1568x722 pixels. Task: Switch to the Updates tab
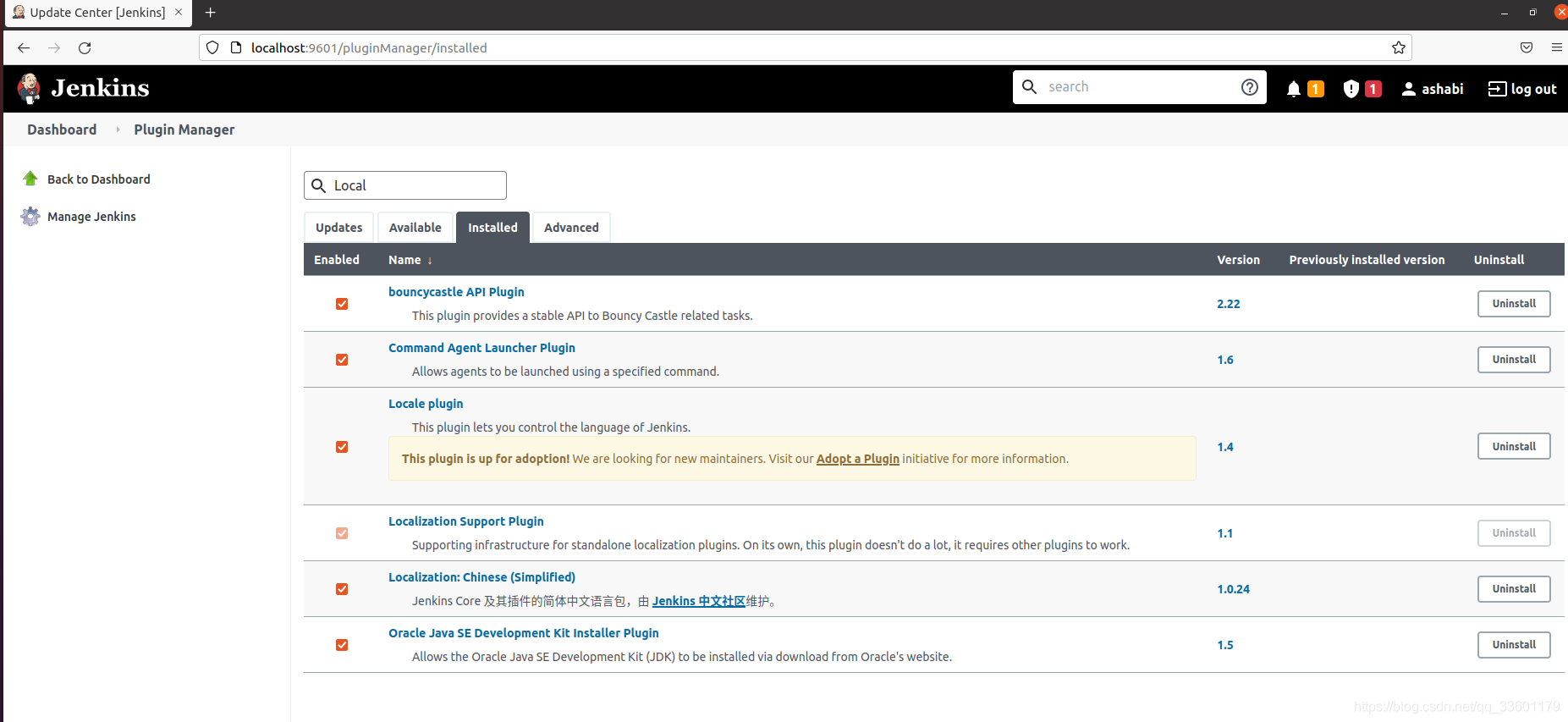coord(338,227)
